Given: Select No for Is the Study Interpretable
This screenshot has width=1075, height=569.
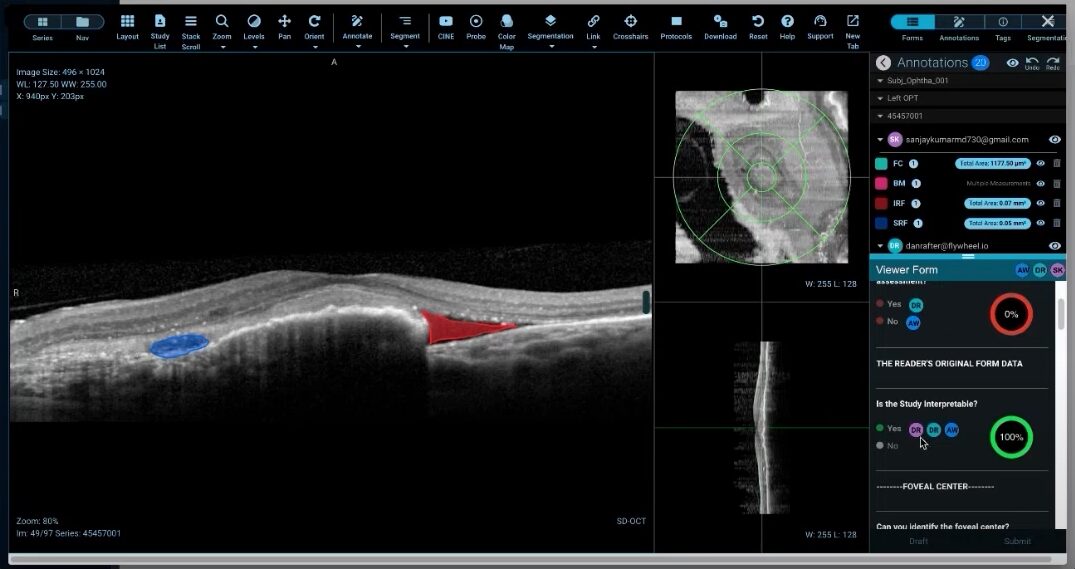Looking at the screenshot, I should click(x=880, y=446).
